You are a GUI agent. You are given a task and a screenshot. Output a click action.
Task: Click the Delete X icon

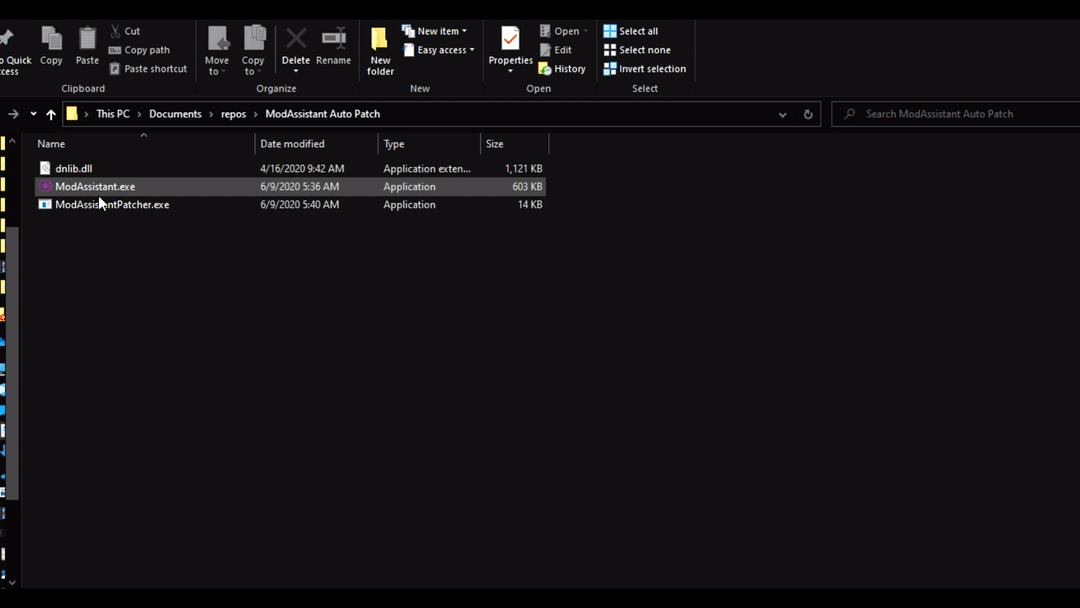(296, 39)
